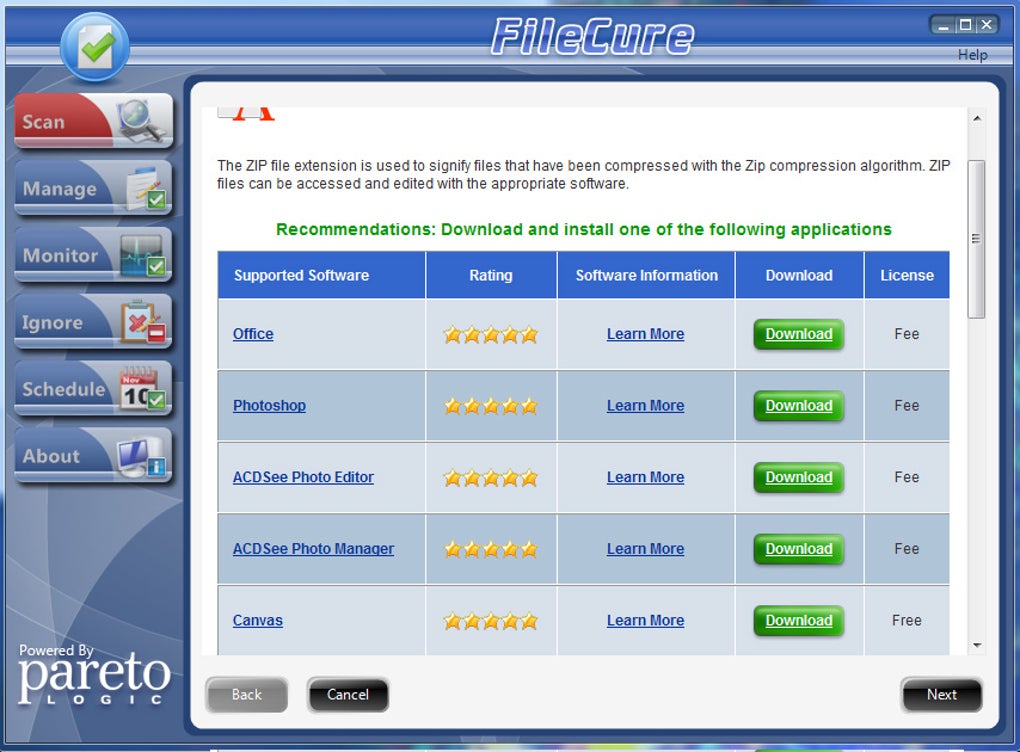Click the Canvas five-star rating
1020x752 pixels.
pyautogui.click(x=491, y=621)
